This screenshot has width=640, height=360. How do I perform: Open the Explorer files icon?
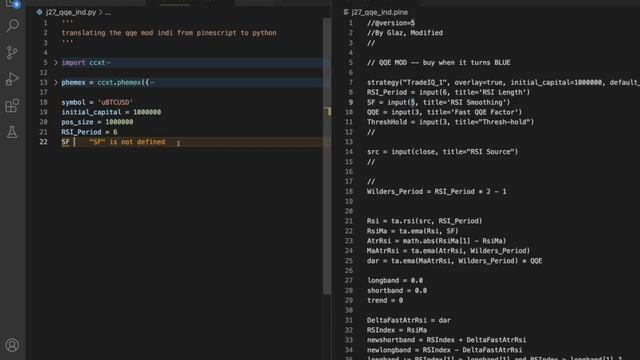12,4
